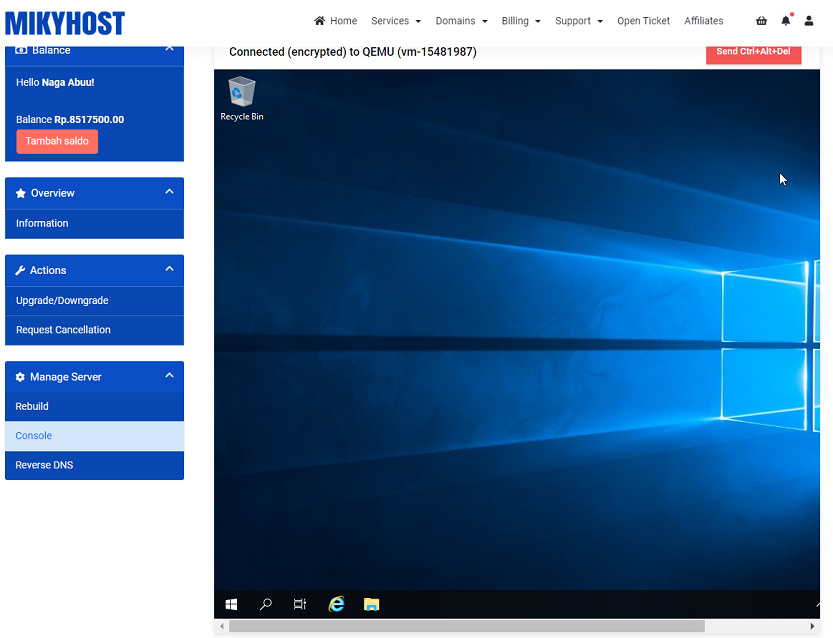This screenshot has height=638, width=833.
Task: Open the user account icon
Action: (809, 21)
